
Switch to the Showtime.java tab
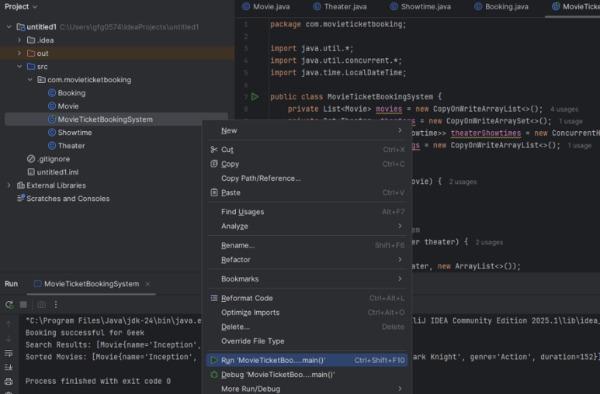pyautogui.click(x=421, y=7)
